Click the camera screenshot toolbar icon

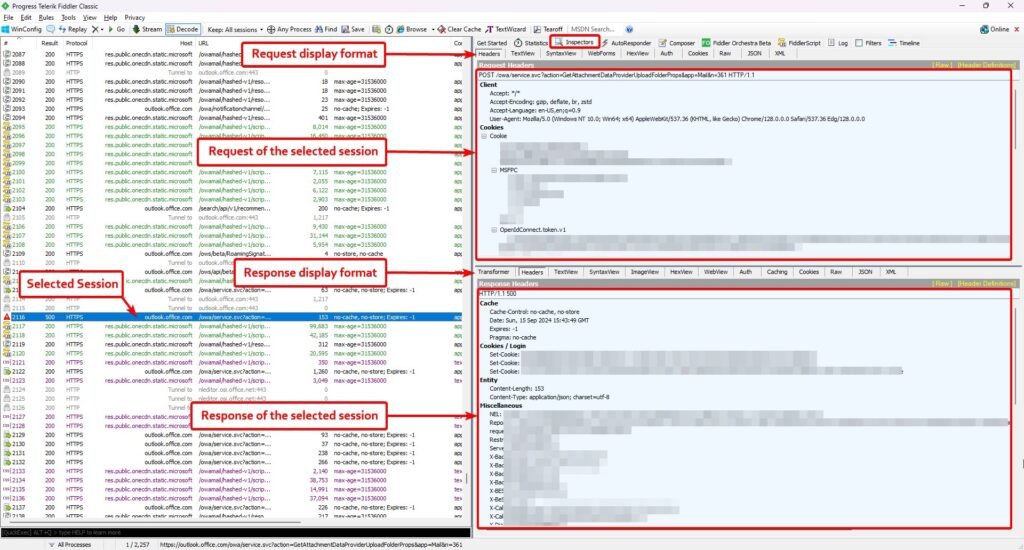point(376,29)
